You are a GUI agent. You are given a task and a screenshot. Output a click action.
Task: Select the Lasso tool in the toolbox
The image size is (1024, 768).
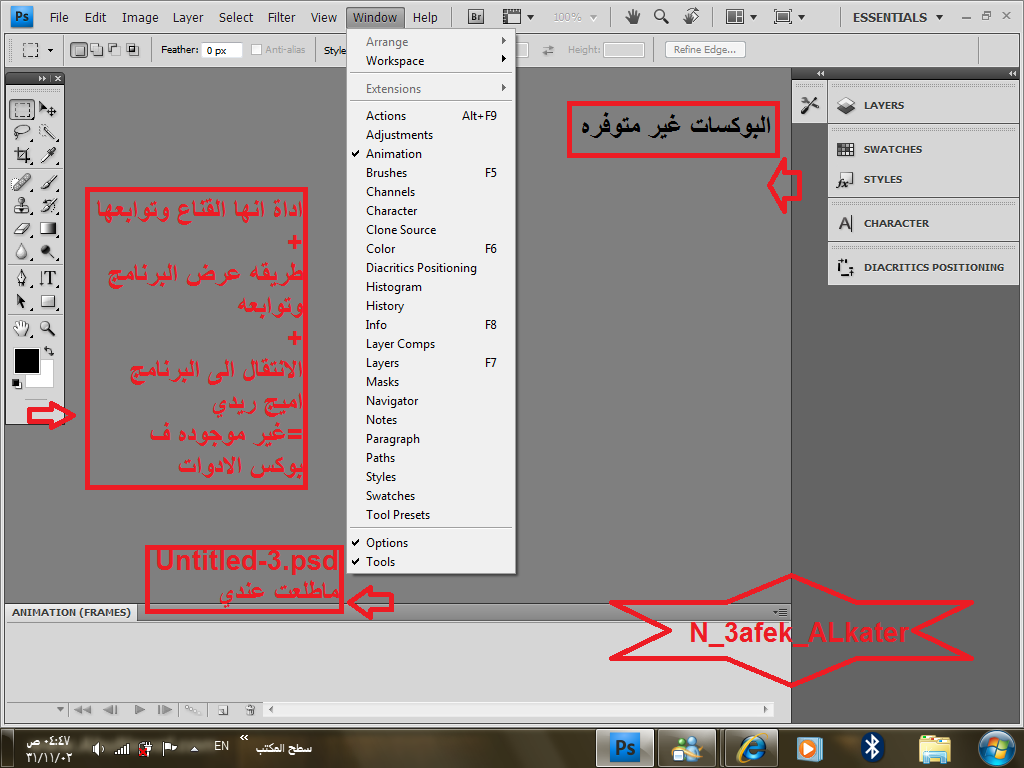(22, 132)
